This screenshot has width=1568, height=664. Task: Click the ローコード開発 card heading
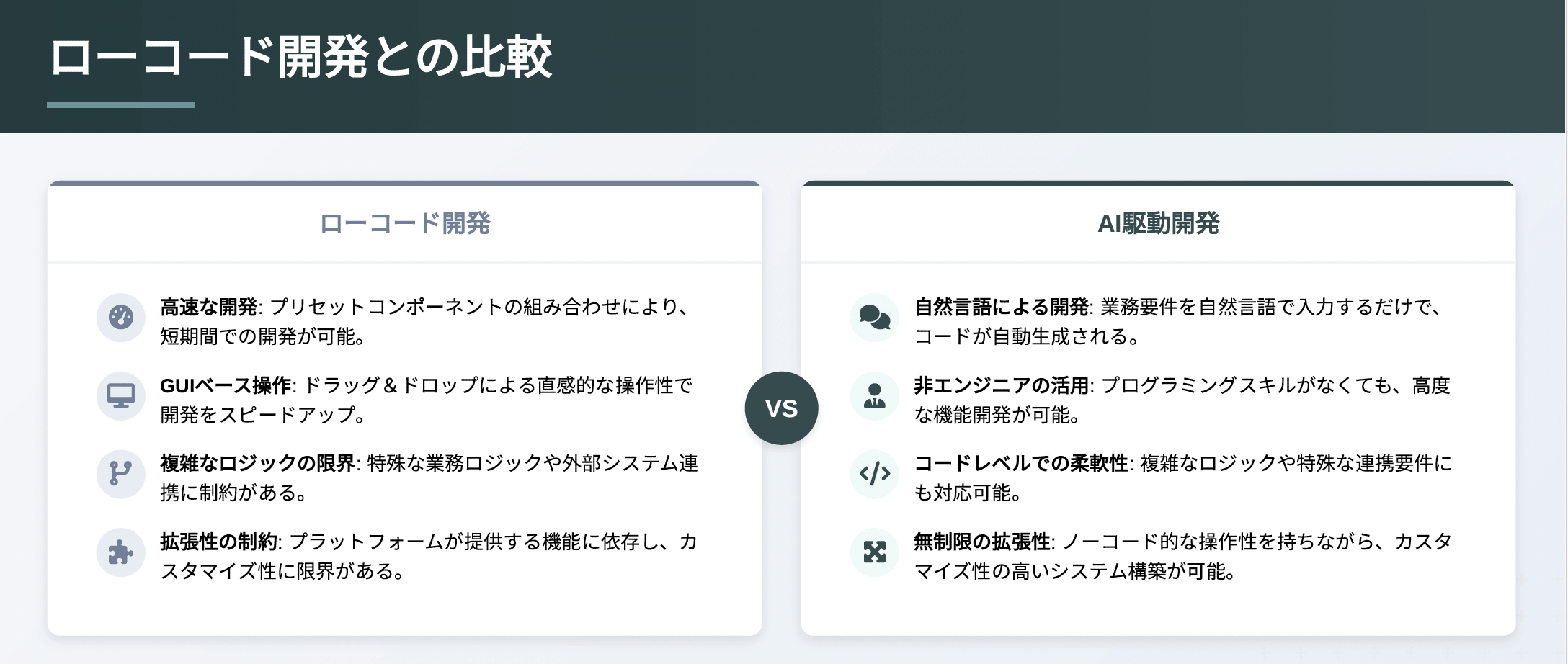pyautogui.click(x=405, y=223)
